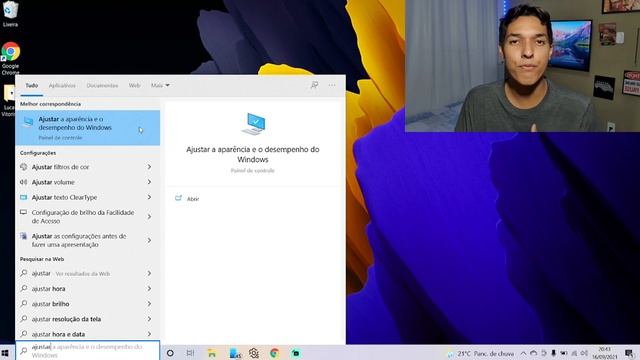Click the microphone tray icon

point(553,353)
